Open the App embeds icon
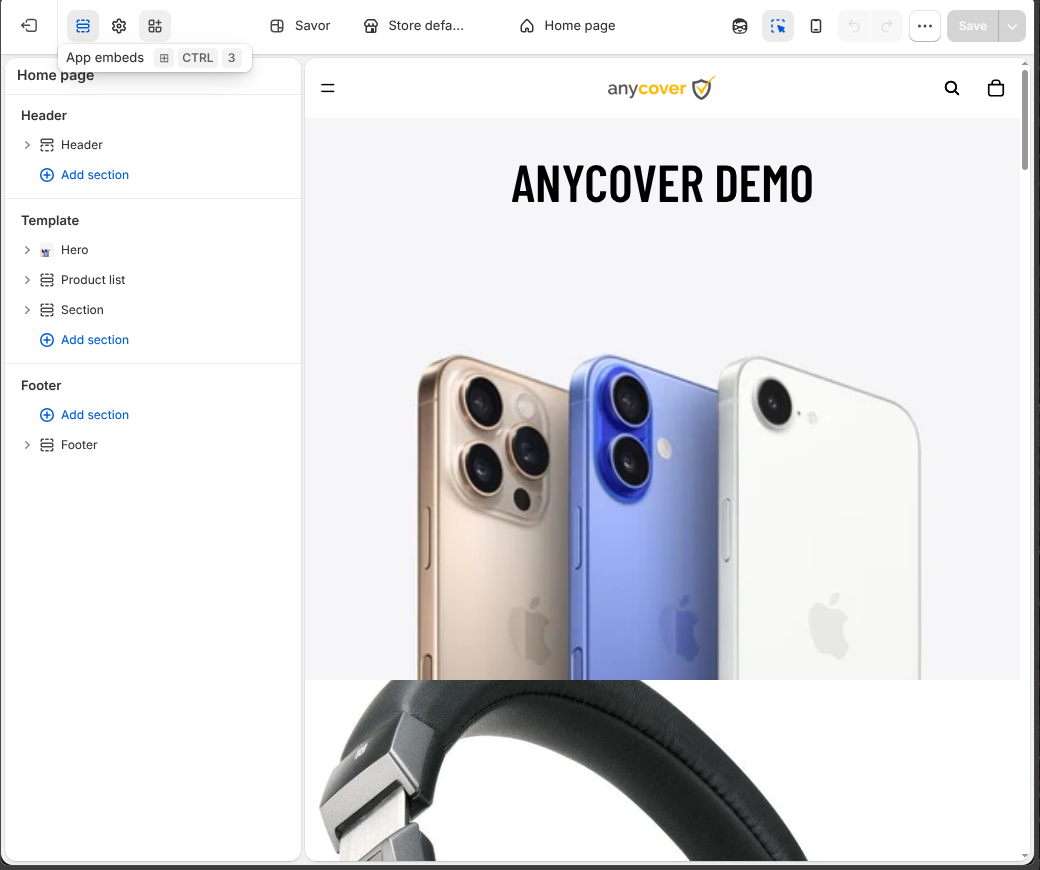Image resolution: width=1040 pixels, height=870 pixels. [155, 26]
